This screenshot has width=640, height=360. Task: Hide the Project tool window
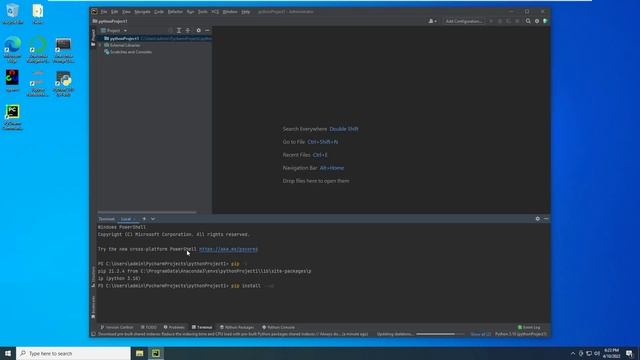click(x=207, y=31)
